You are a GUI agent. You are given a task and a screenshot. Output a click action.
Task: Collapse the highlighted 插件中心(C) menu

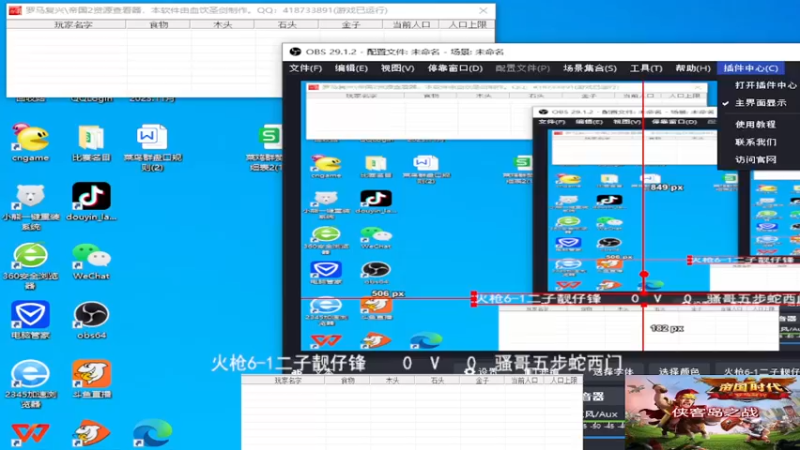coord(751,68)
